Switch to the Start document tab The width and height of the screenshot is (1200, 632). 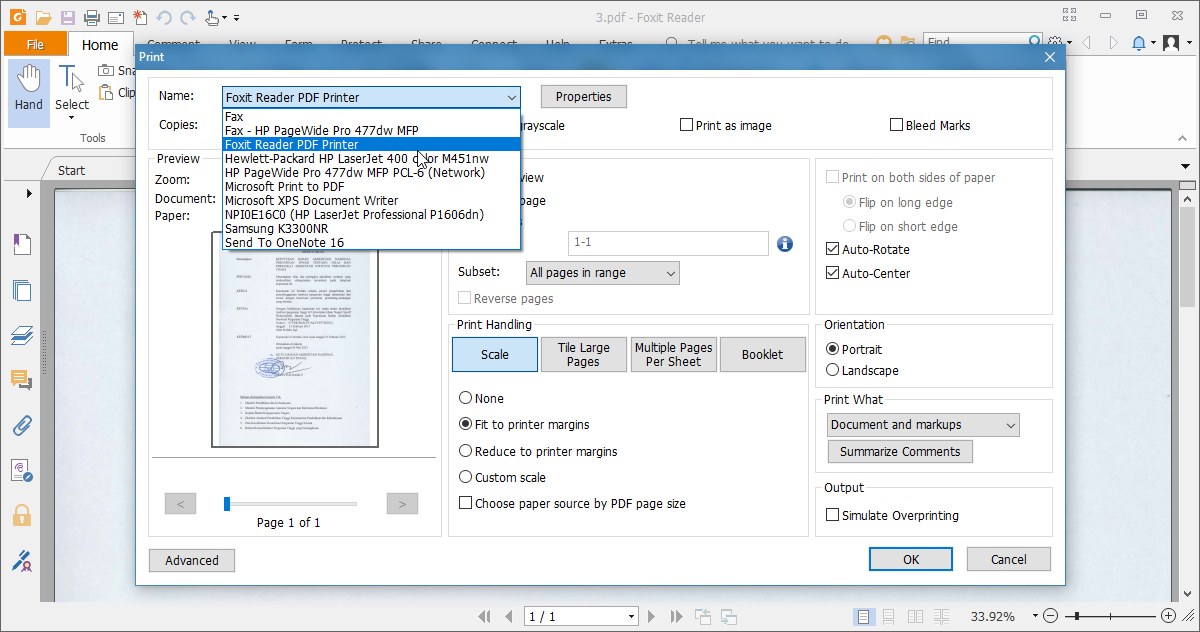click(72, 170)
